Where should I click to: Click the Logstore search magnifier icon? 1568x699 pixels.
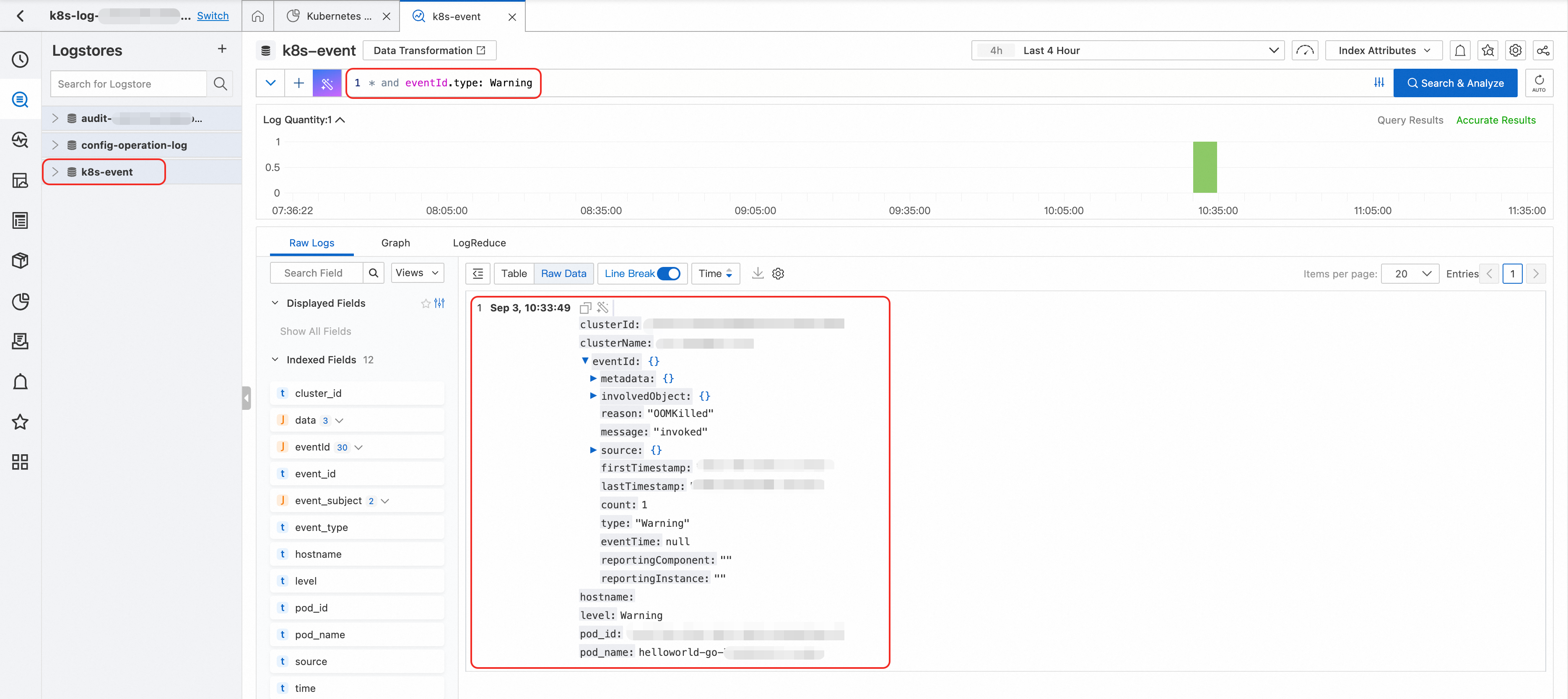pos(221,83)
